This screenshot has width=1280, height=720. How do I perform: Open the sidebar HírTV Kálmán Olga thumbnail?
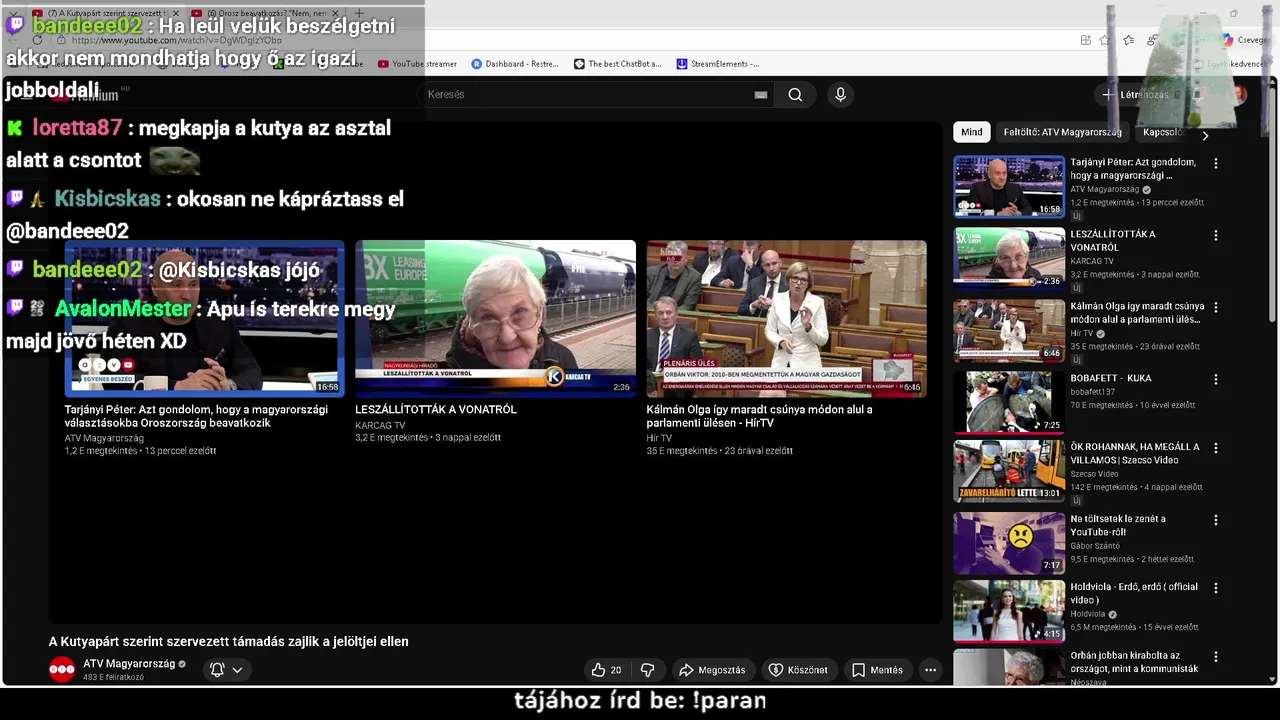1009,330
